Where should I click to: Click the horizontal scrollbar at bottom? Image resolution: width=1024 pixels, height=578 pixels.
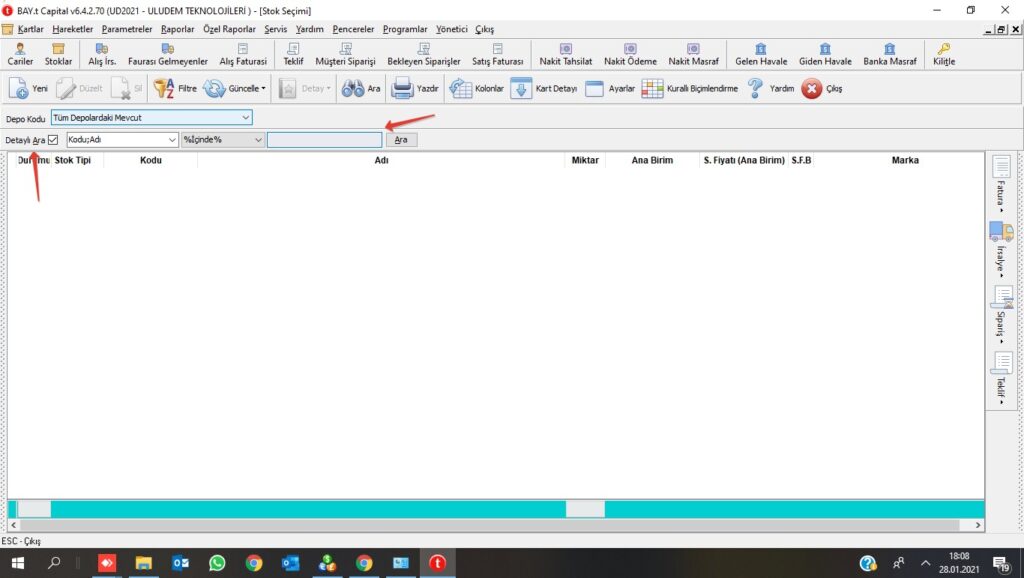pos(500,525)
